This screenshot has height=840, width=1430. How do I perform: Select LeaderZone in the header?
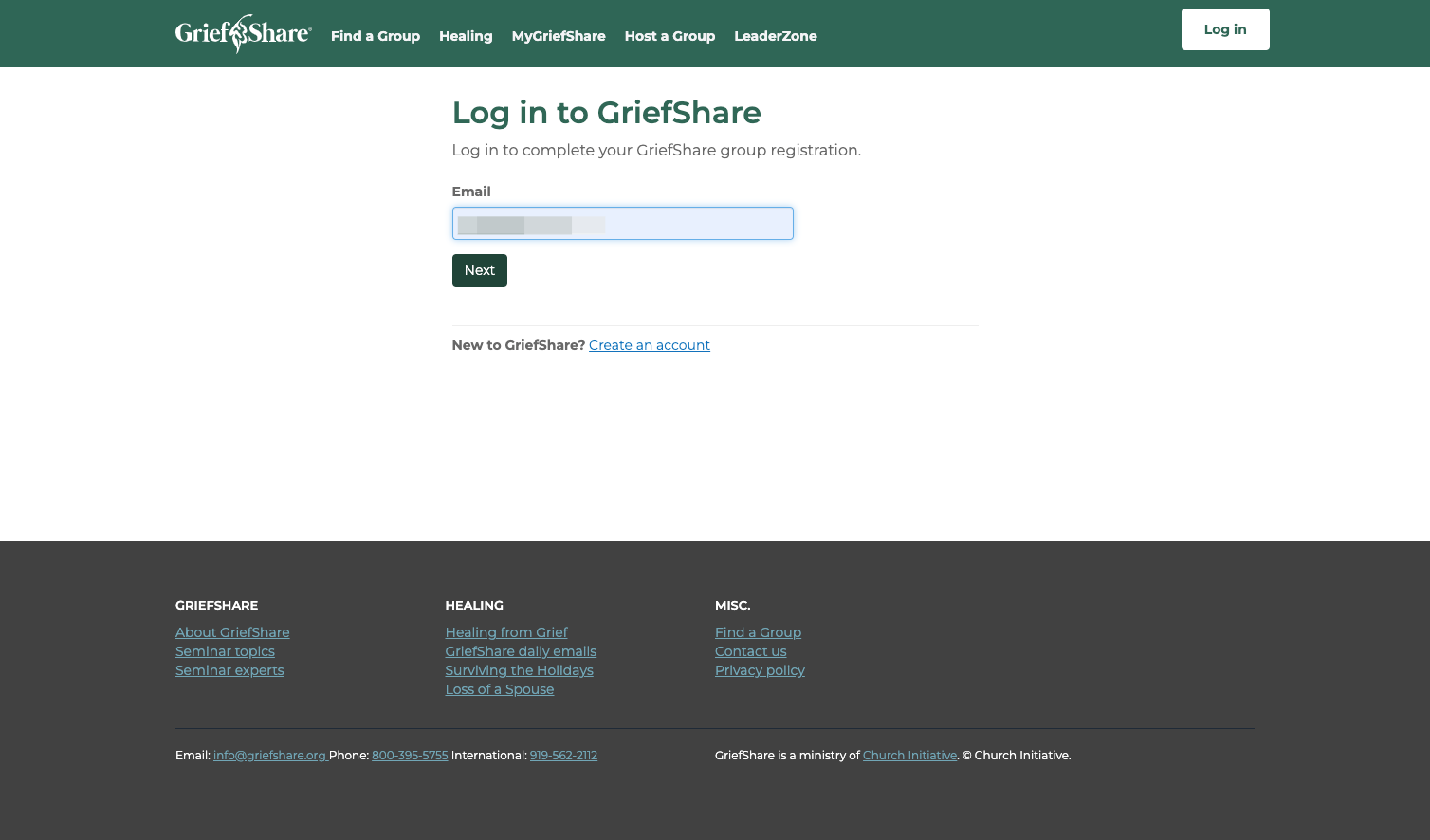coord(776,36)
